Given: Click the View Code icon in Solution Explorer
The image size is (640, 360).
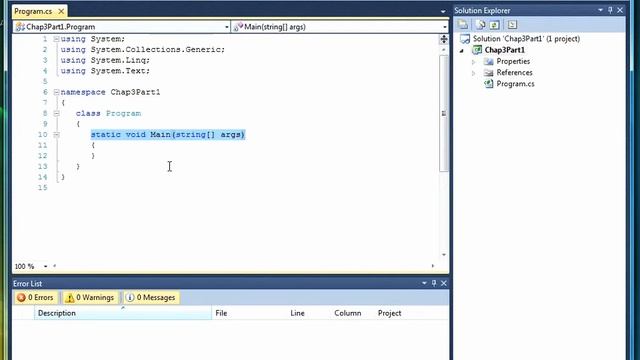Looking at the screenshot, I should (512, 24).
